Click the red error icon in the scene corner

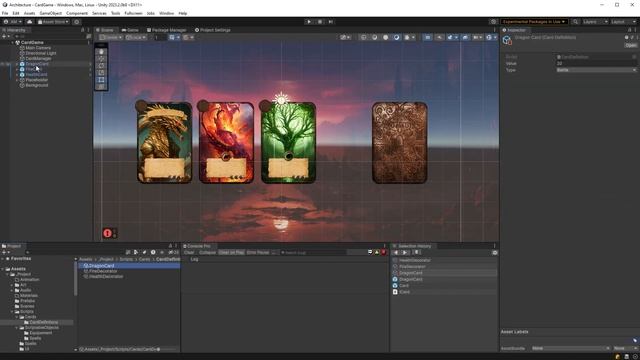click(x=107, y=233)
